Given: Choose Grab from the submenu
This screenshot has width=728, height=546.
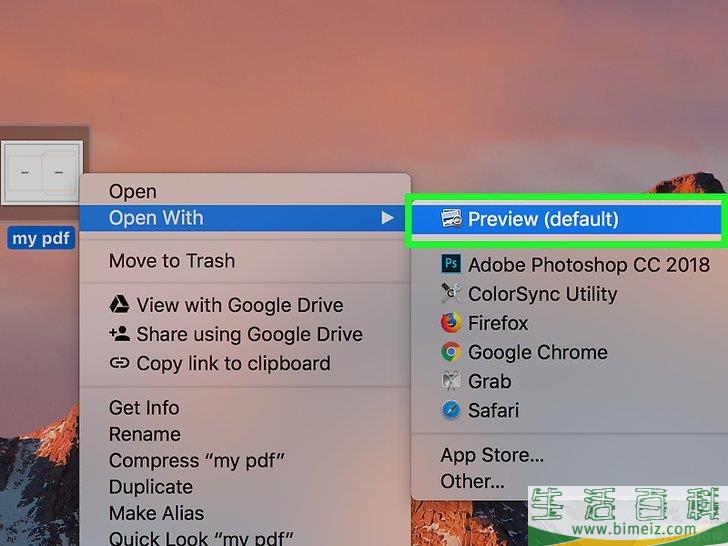Looking at the screenshot, I should 569,381.
